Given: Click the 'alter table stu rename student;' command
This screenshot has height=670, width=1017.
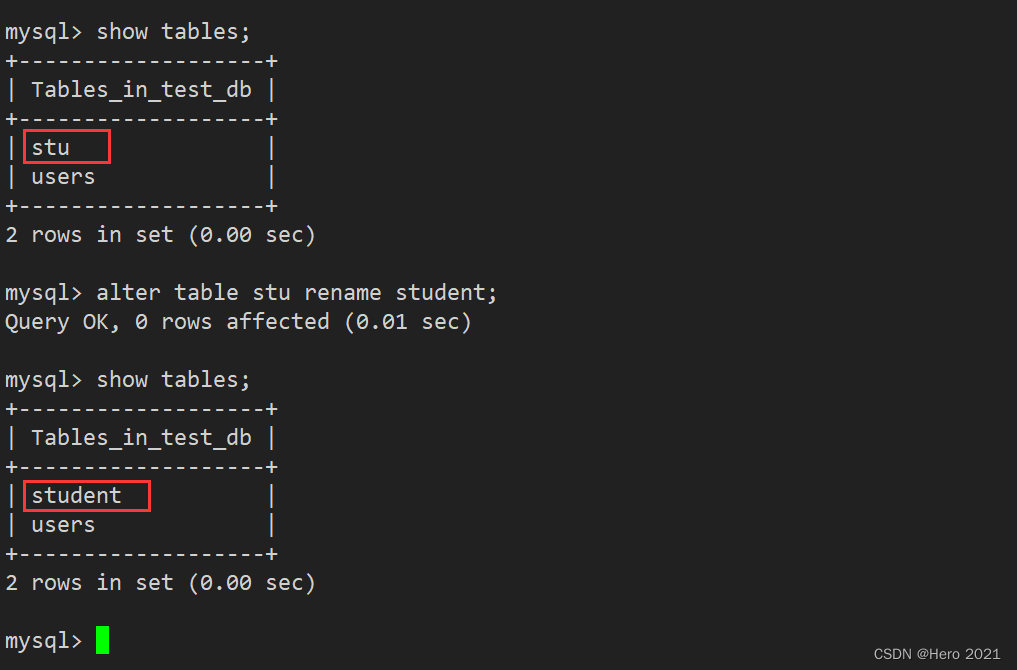Looking at the screenshot, I should pos(297,293).
